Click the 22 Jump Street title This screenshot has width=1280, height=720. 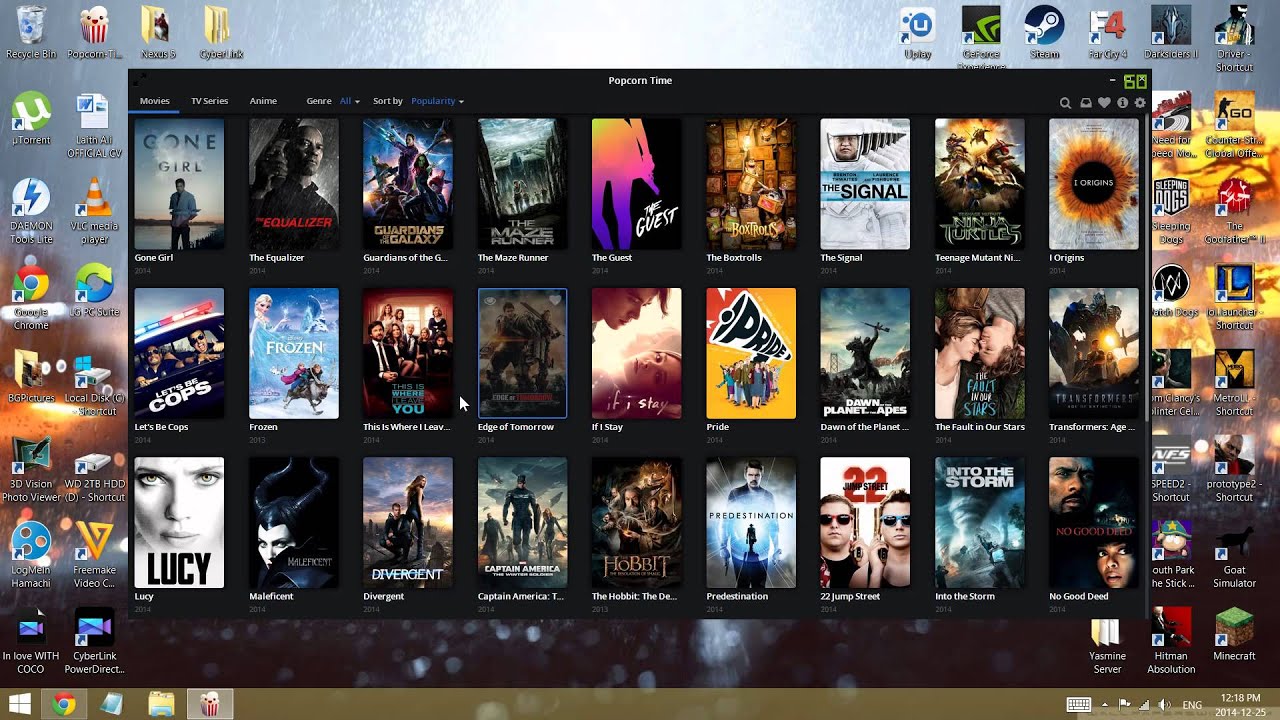850,596
